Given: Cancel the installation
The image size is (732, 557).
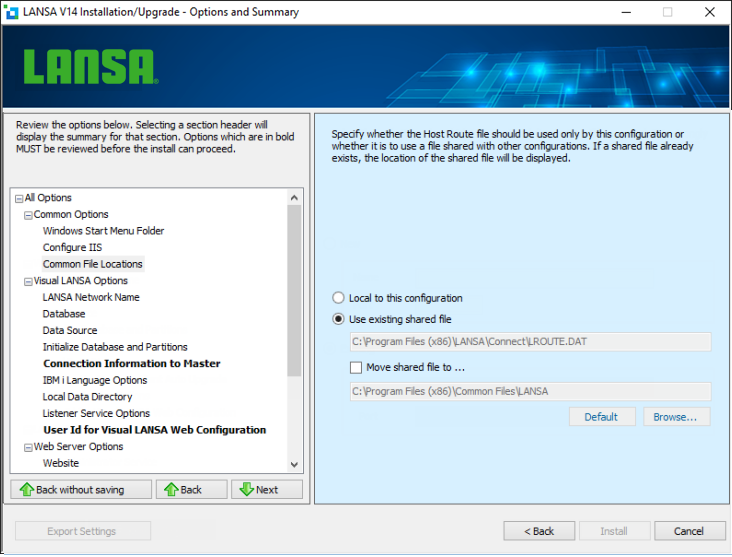Looking at the screenshot, I should pyautogui.click(x=690, y=531).
